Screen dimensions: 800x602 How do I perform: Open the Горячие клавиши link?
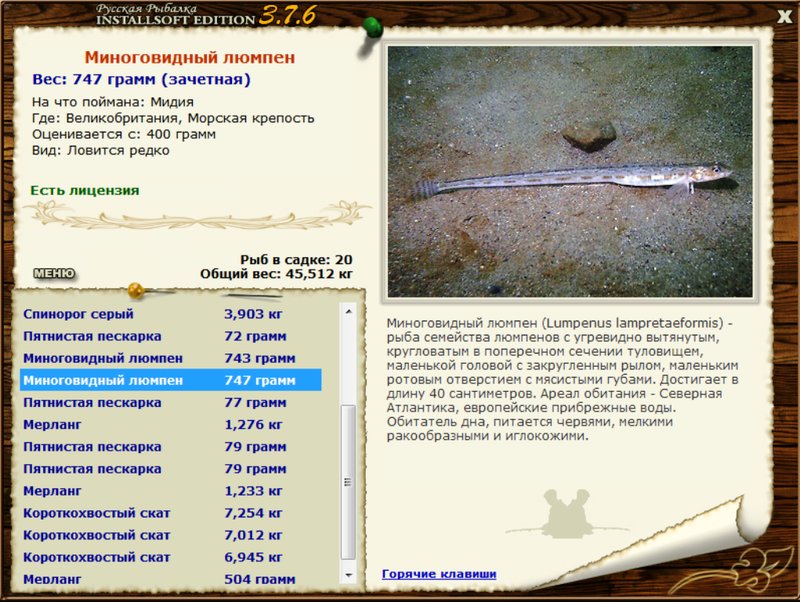439,574
